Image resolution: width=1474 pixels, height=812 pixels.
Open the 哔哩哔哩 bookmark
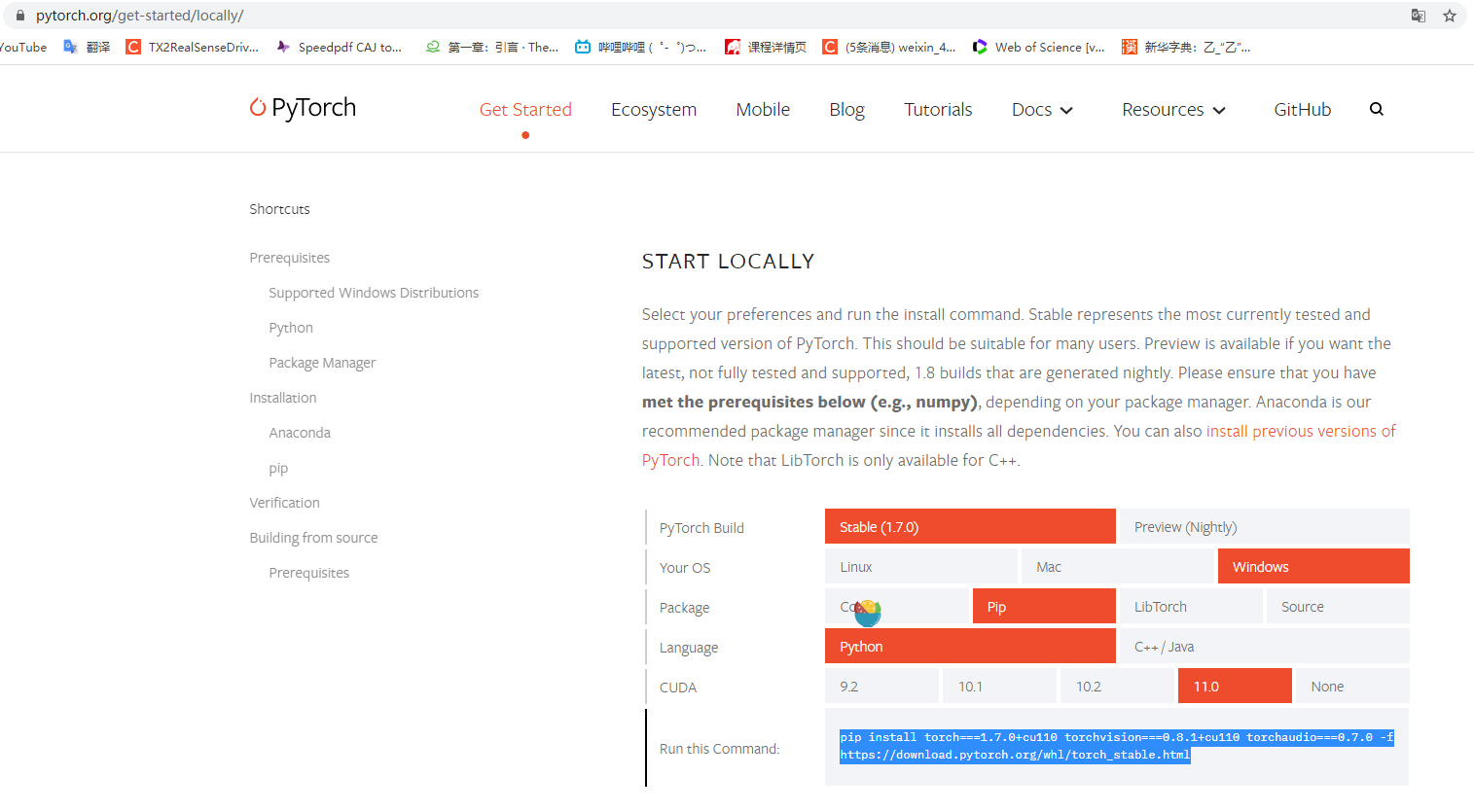(641, 47)
